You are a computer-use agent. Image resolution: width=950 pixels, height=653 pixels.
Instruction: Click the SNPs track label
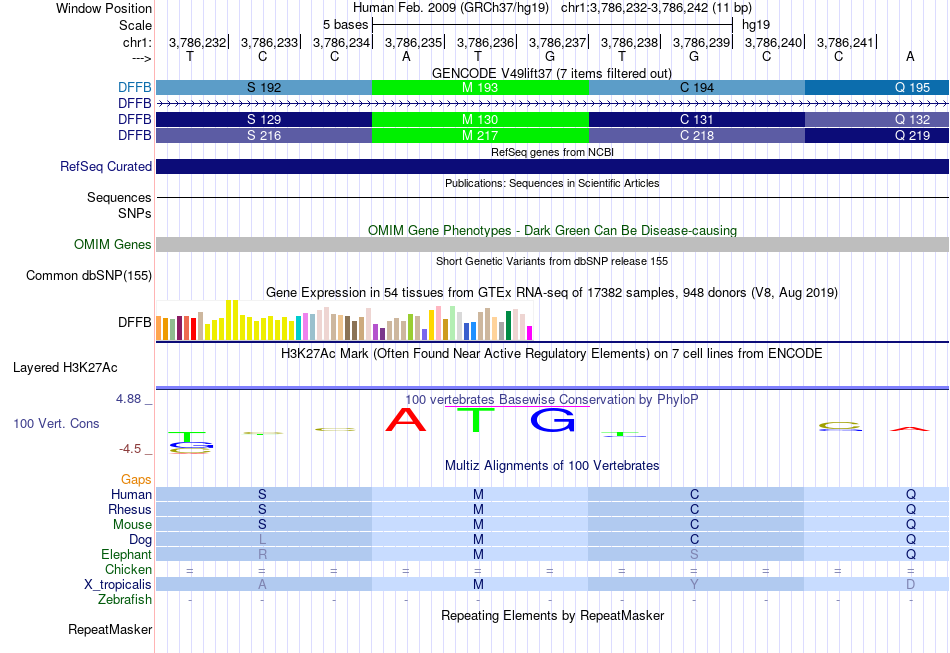(x=135, y=213)
